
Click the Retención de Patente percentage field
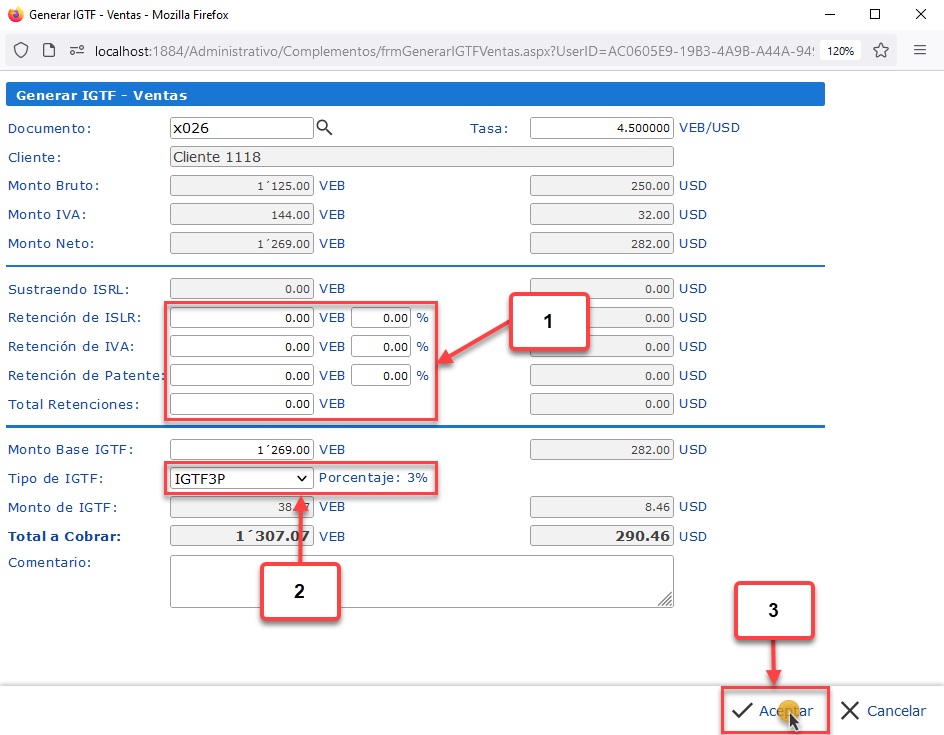tap(381, 375)
